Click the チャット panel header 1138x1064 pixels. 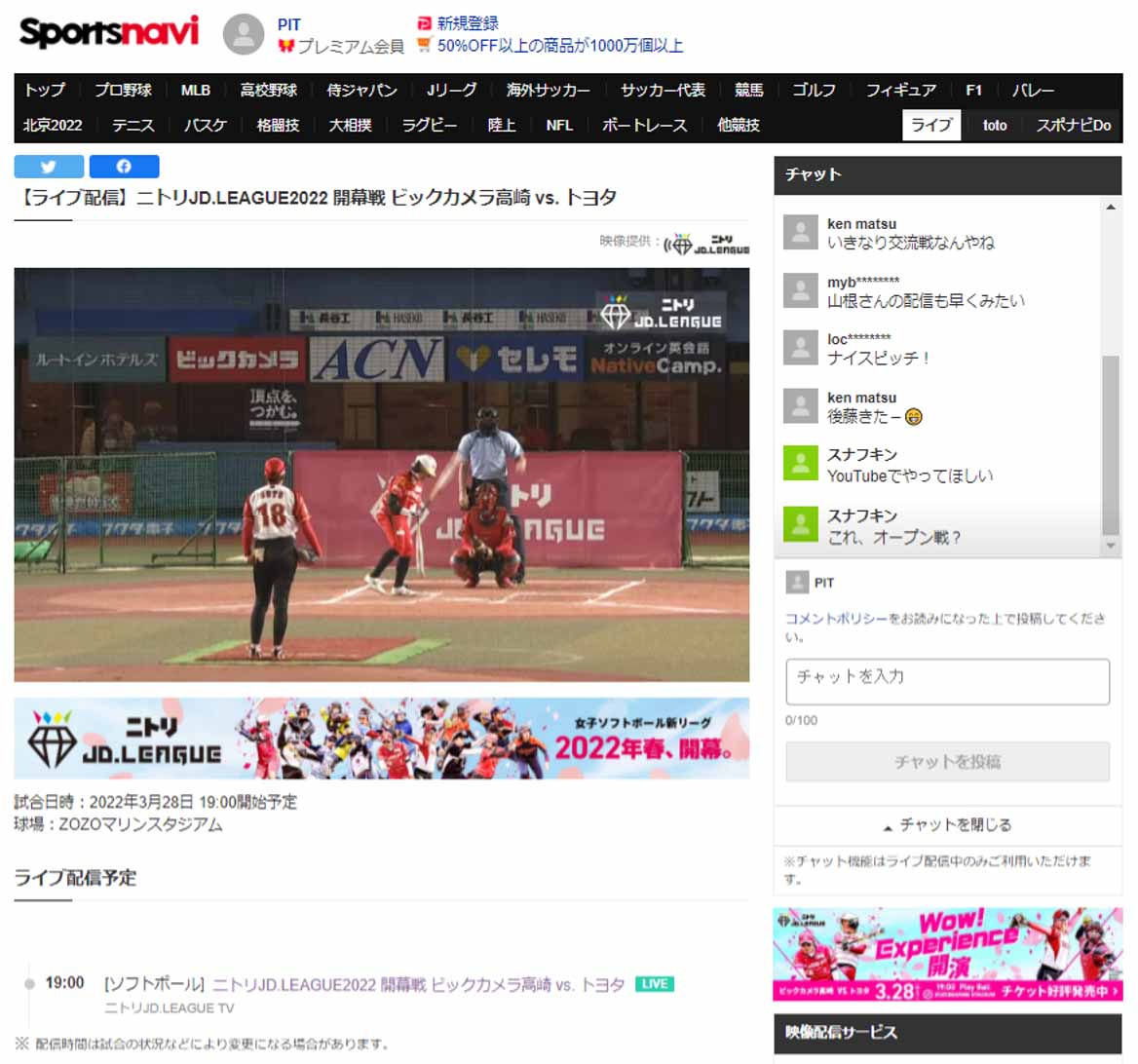coord(947,175)
